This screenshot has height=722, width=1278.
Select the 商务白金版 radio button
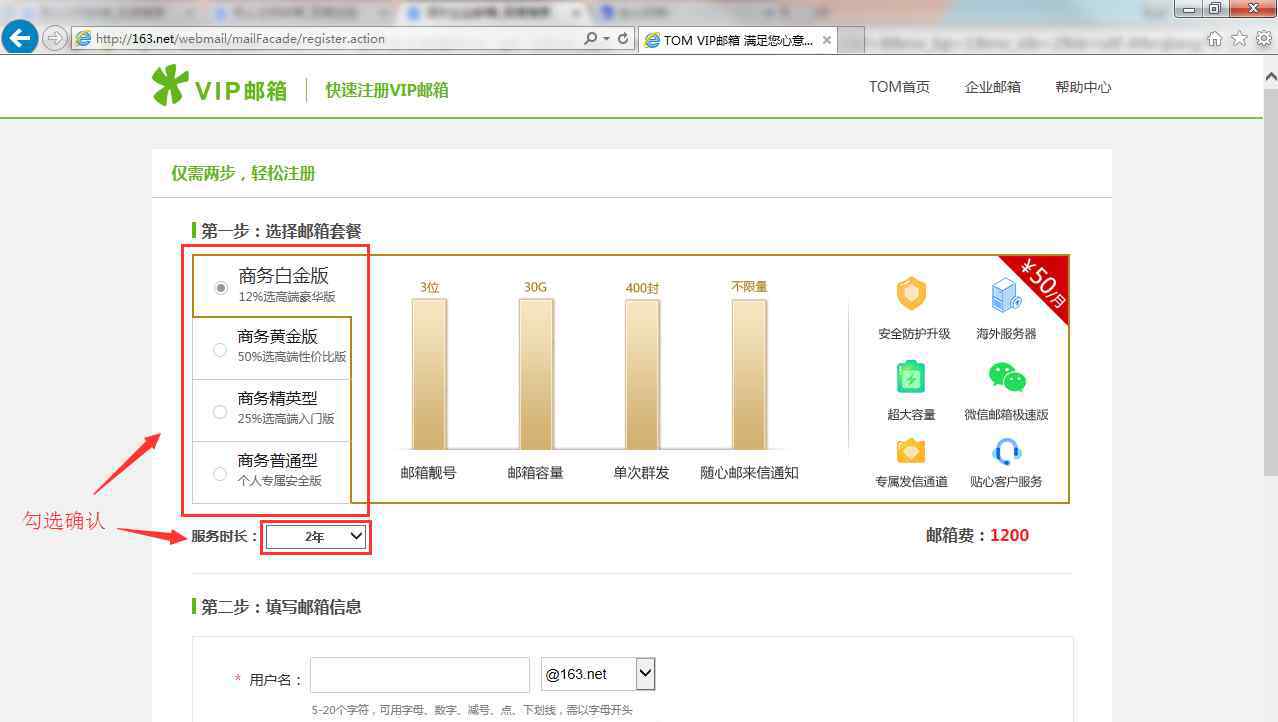[x=221, y=288]
